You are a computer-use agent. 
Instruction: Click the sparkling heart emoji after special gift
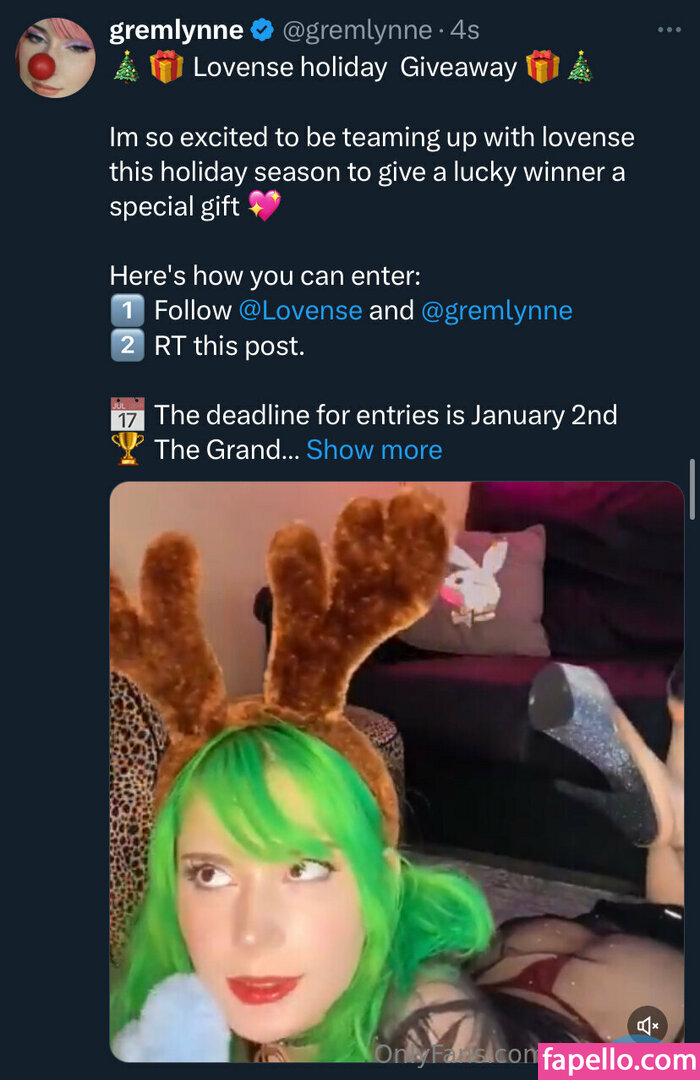coord(264,206)
